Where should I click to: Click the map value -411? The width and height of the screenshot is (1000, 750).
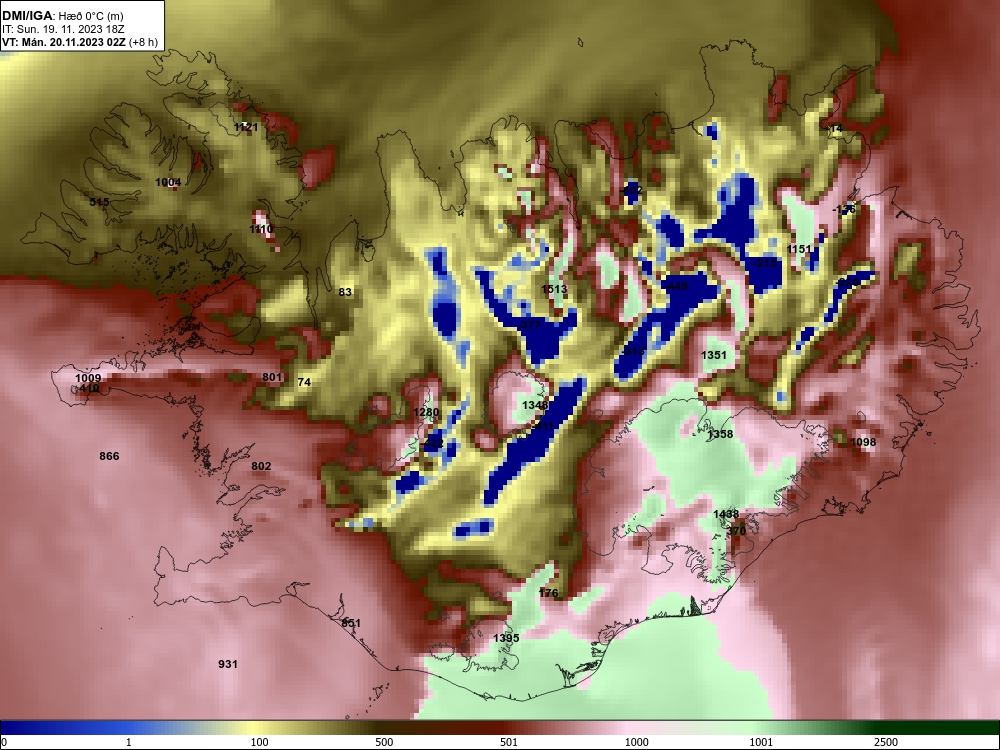click(543, 426)
